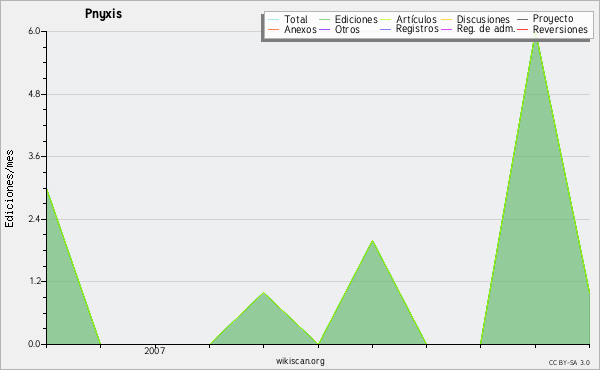
Task: Click the 2.4 y-axis value
Action: pos(34,219)
